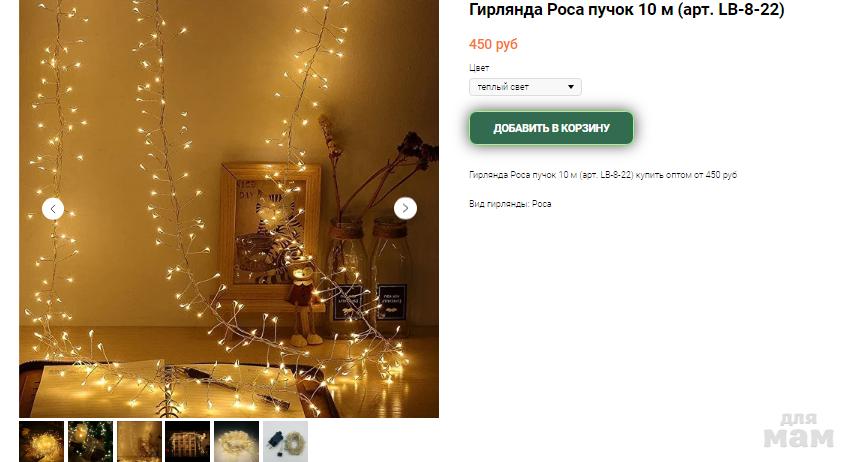Open the 'теплый свет' color dropdown
849x462 pixels.
pos(525,87)
